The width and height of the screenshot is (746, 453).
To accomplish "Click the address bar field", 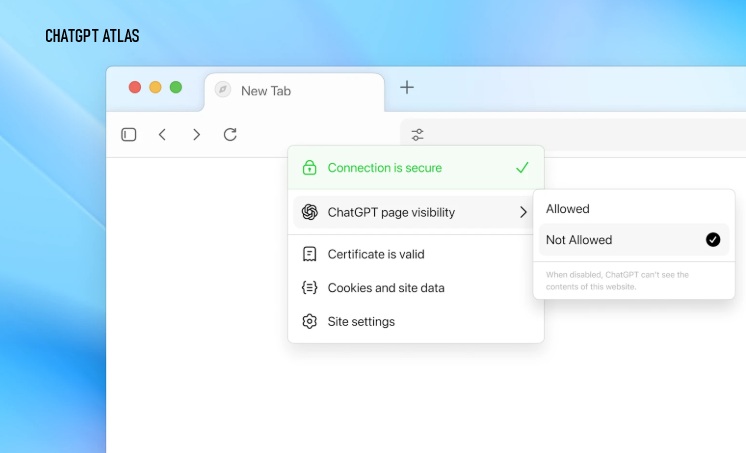I will click(x=573, y=135).
